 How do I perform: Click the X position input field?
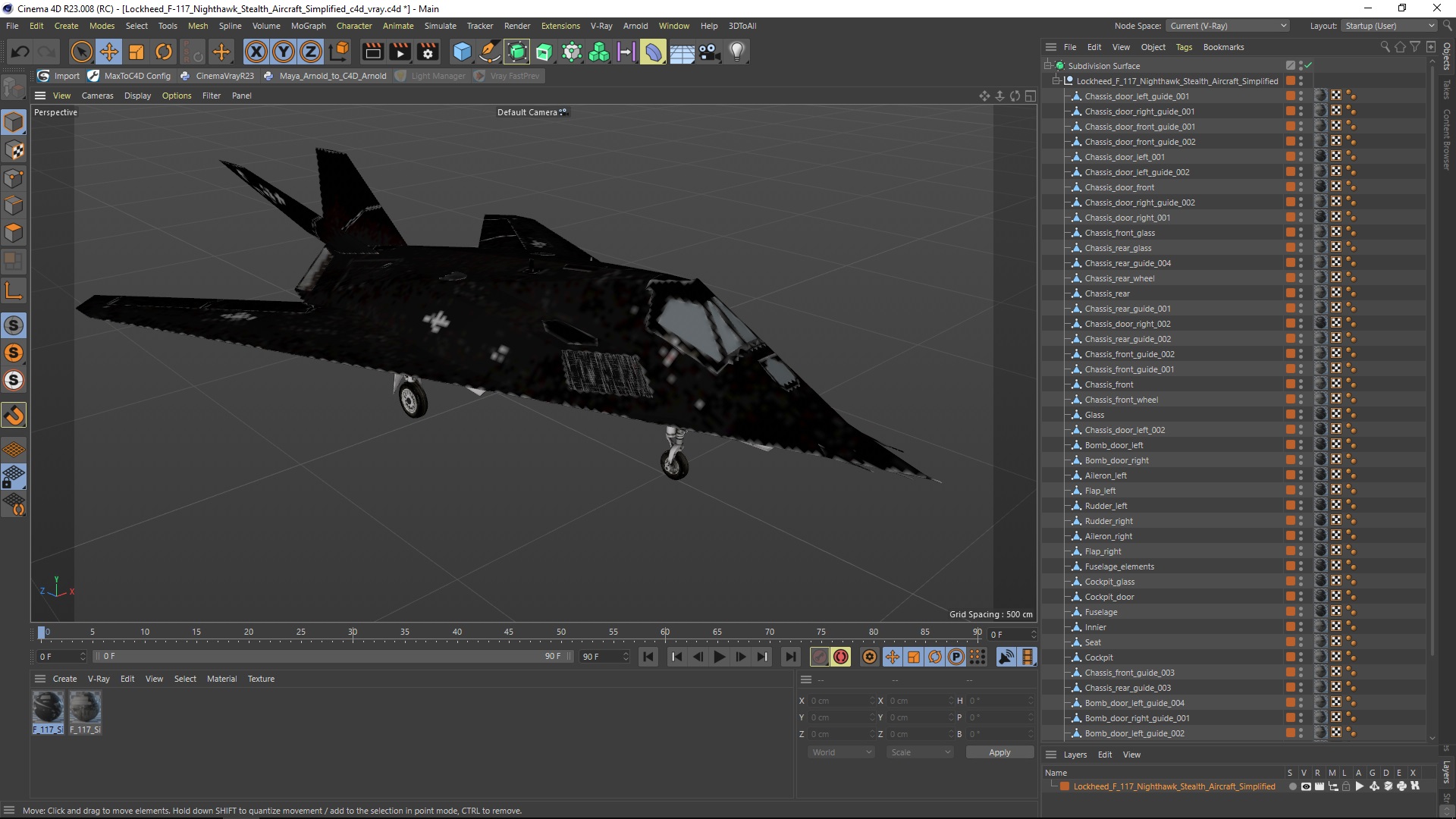coord(841,701)
